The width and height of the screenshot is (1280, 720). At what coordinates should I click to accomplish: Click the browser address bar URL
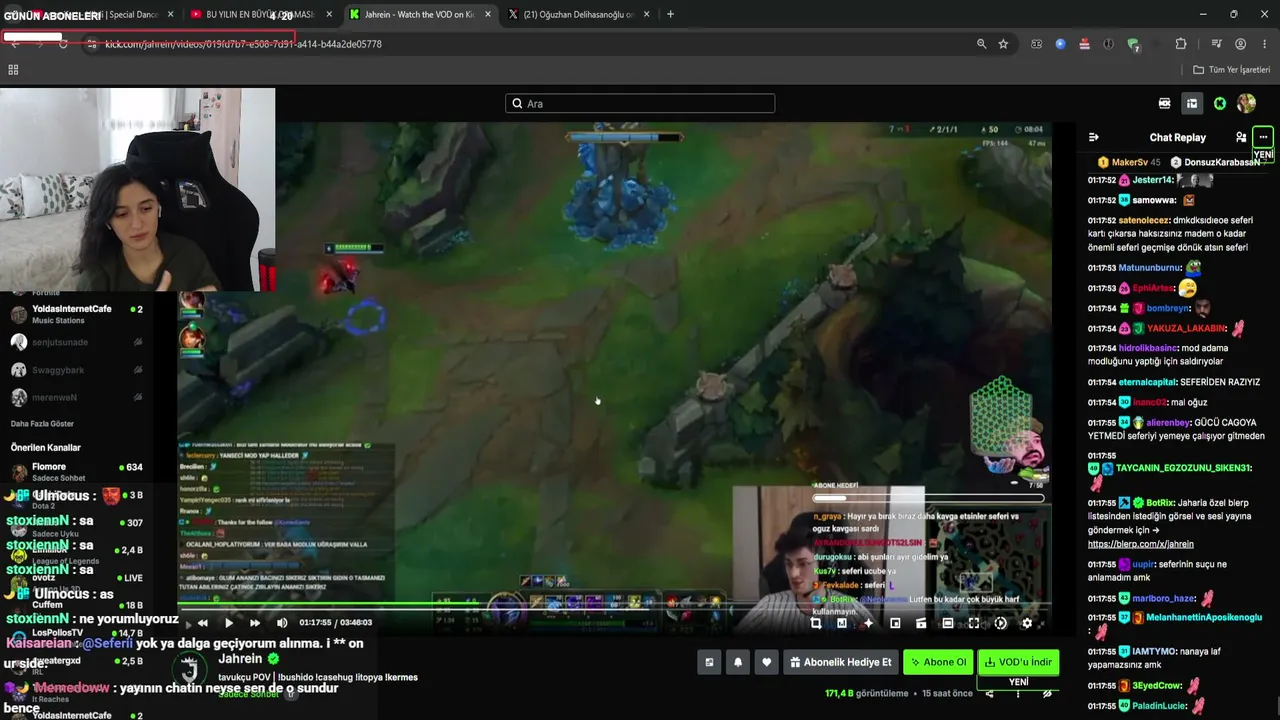(243, 44)
